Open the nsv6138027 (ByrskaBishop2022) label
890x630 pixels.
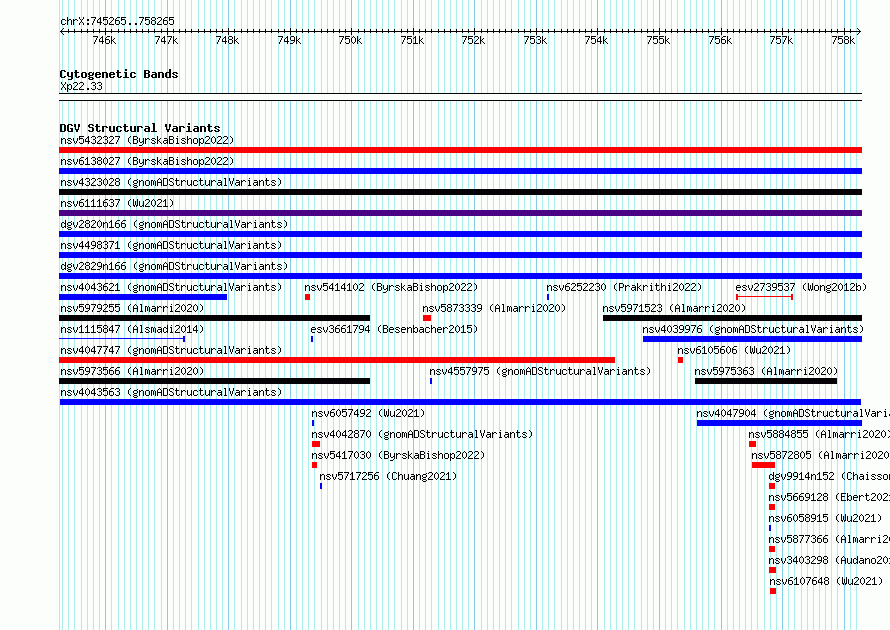tap(147, 161)
